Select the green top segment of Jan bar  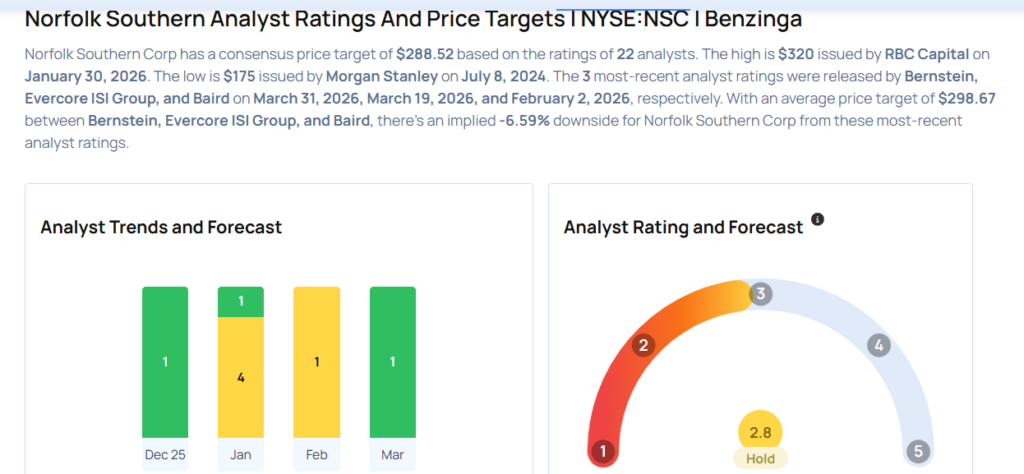coord(241,302)
